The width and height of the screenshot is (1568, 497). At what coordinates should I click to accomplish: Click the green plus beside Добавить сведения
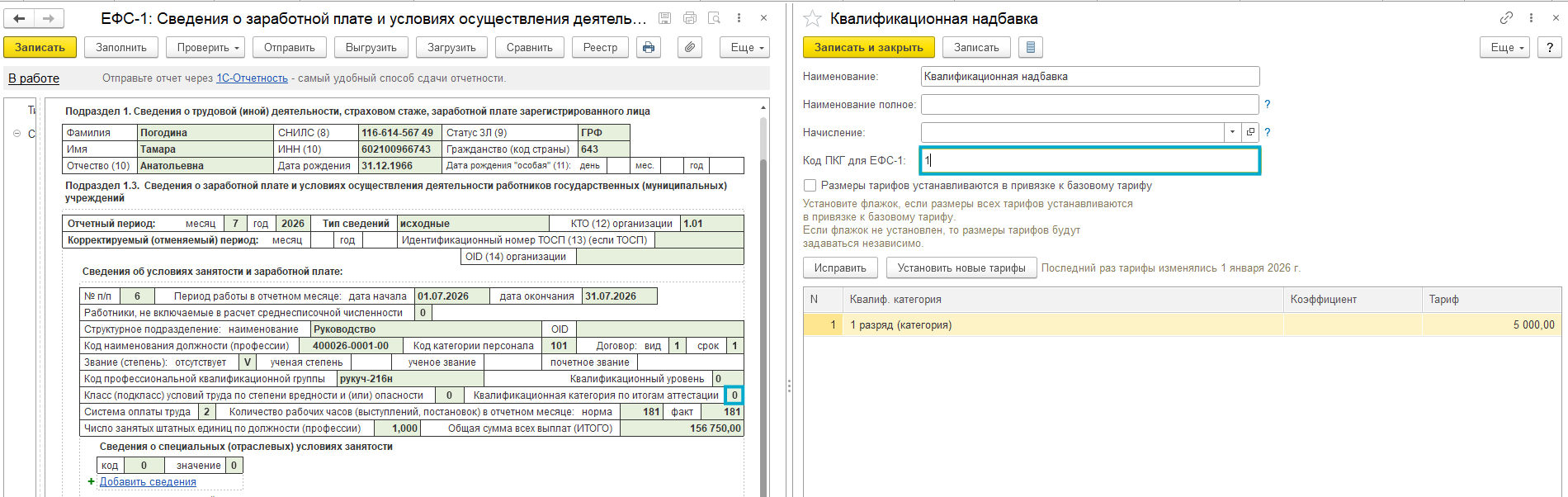click(92, 481)
